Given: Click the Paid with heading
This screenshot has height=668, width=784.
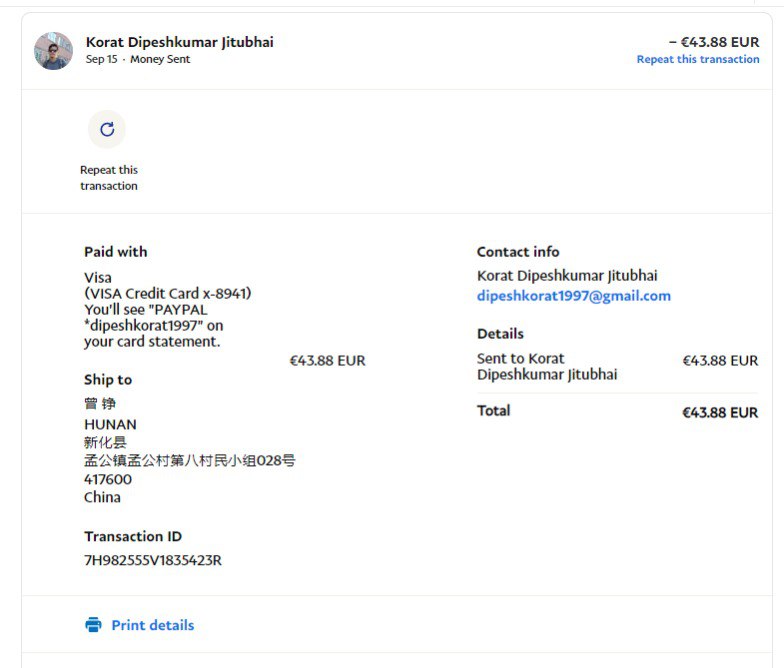Looking at the screenshot, I should pyautogui.click(x=115, y=252).
